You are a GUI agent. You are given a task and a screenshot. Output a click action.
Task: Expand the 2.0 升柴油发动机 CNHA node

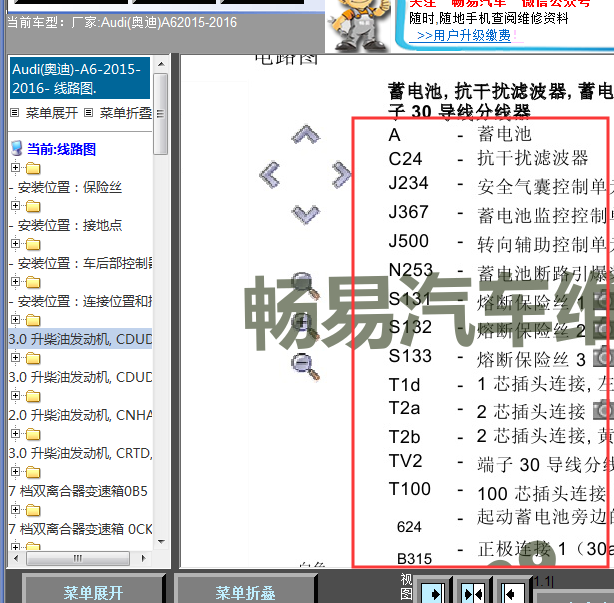point(15,395)
